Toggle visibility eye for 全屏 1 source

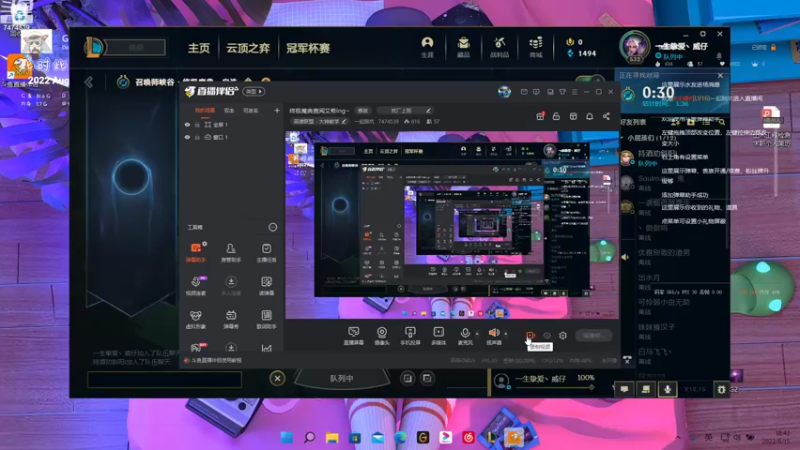(187, 124)
